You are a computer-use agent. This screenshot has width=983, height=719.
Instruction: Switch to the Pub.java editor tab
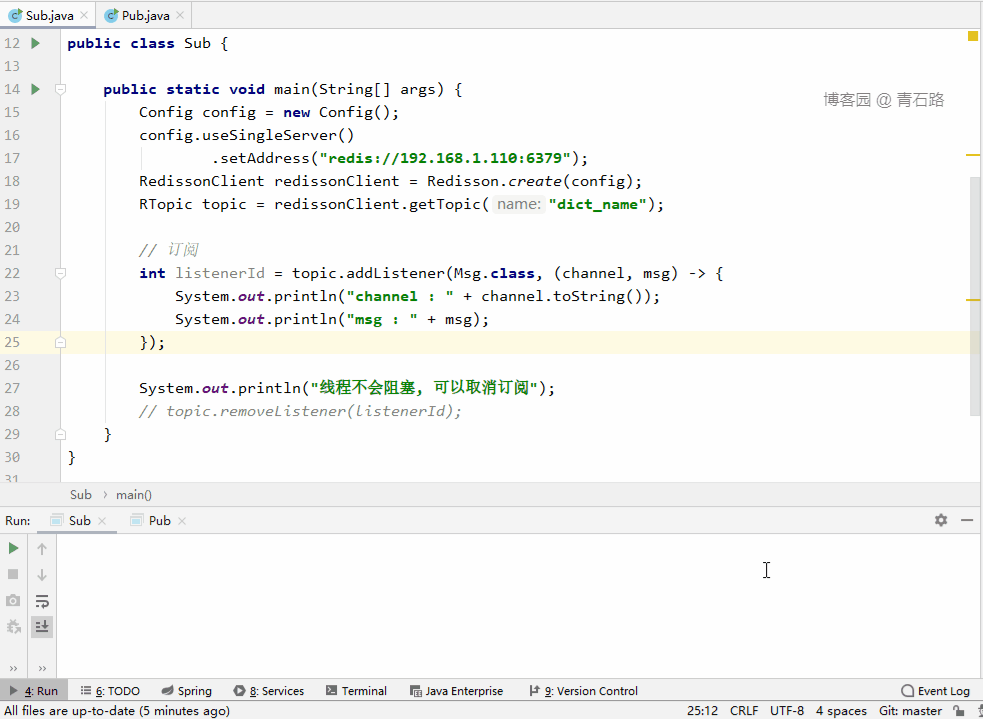coord(145,16)
